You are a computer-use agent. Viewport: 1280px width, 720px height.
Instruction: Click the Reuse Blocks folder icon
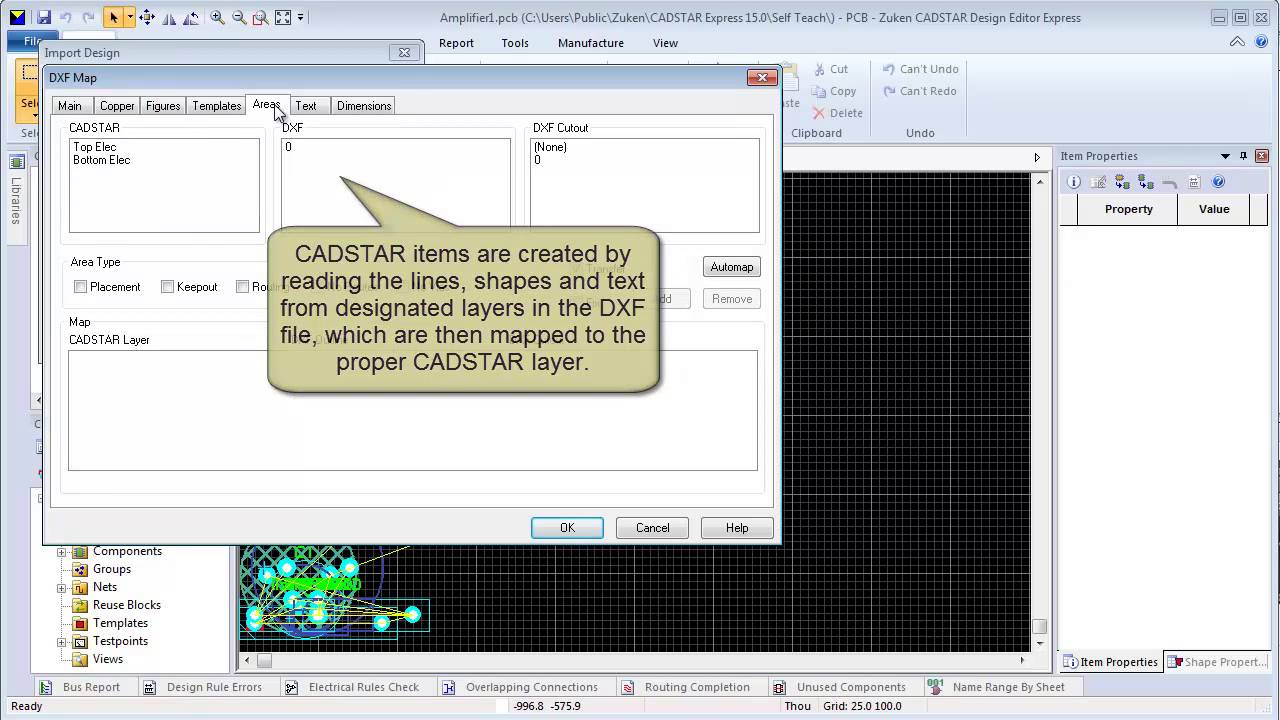pos(80,605)
